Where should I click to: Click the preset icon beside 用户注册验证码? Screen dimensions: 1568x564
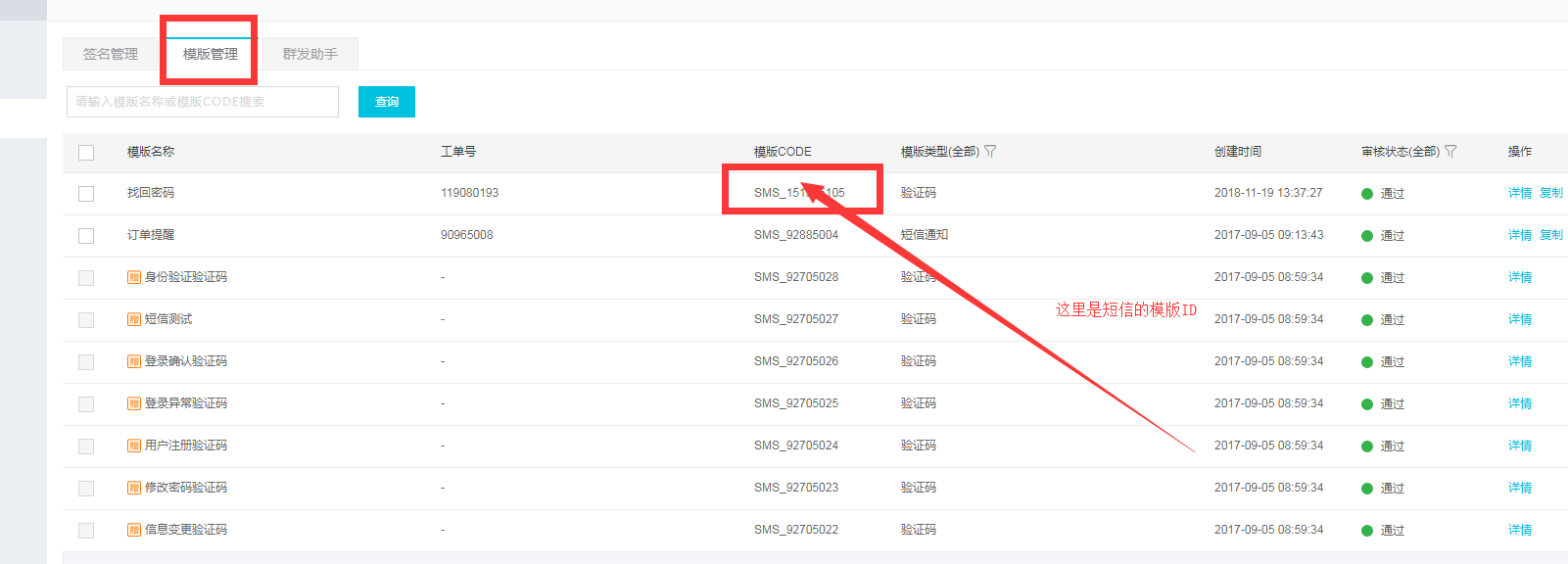(134, 446)
